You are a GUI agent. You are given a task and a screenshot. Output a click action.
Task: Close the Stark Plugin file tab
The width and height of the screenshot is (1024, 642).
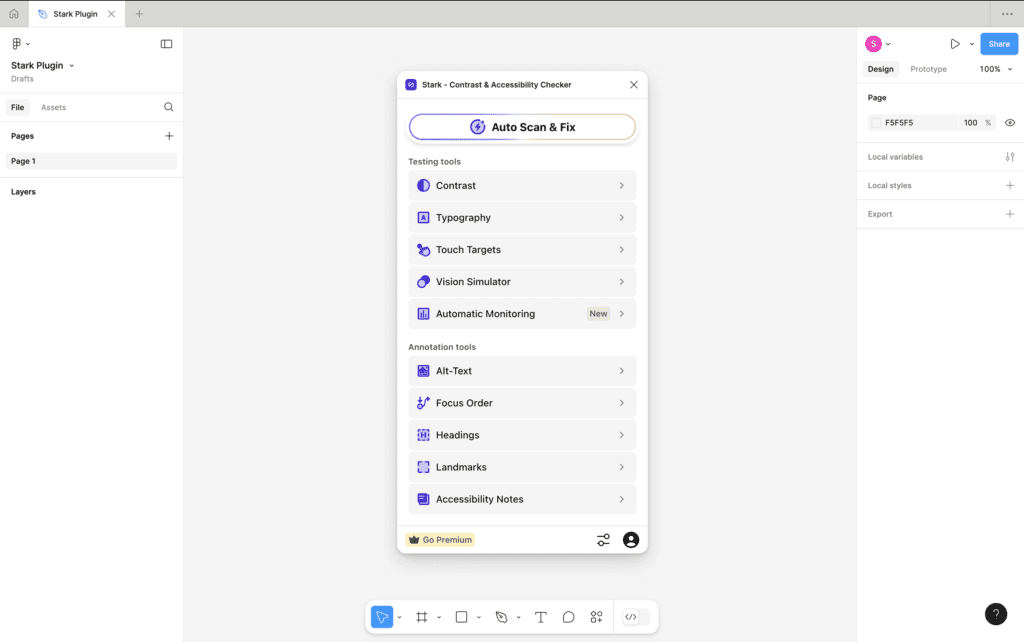pos(112,14)
